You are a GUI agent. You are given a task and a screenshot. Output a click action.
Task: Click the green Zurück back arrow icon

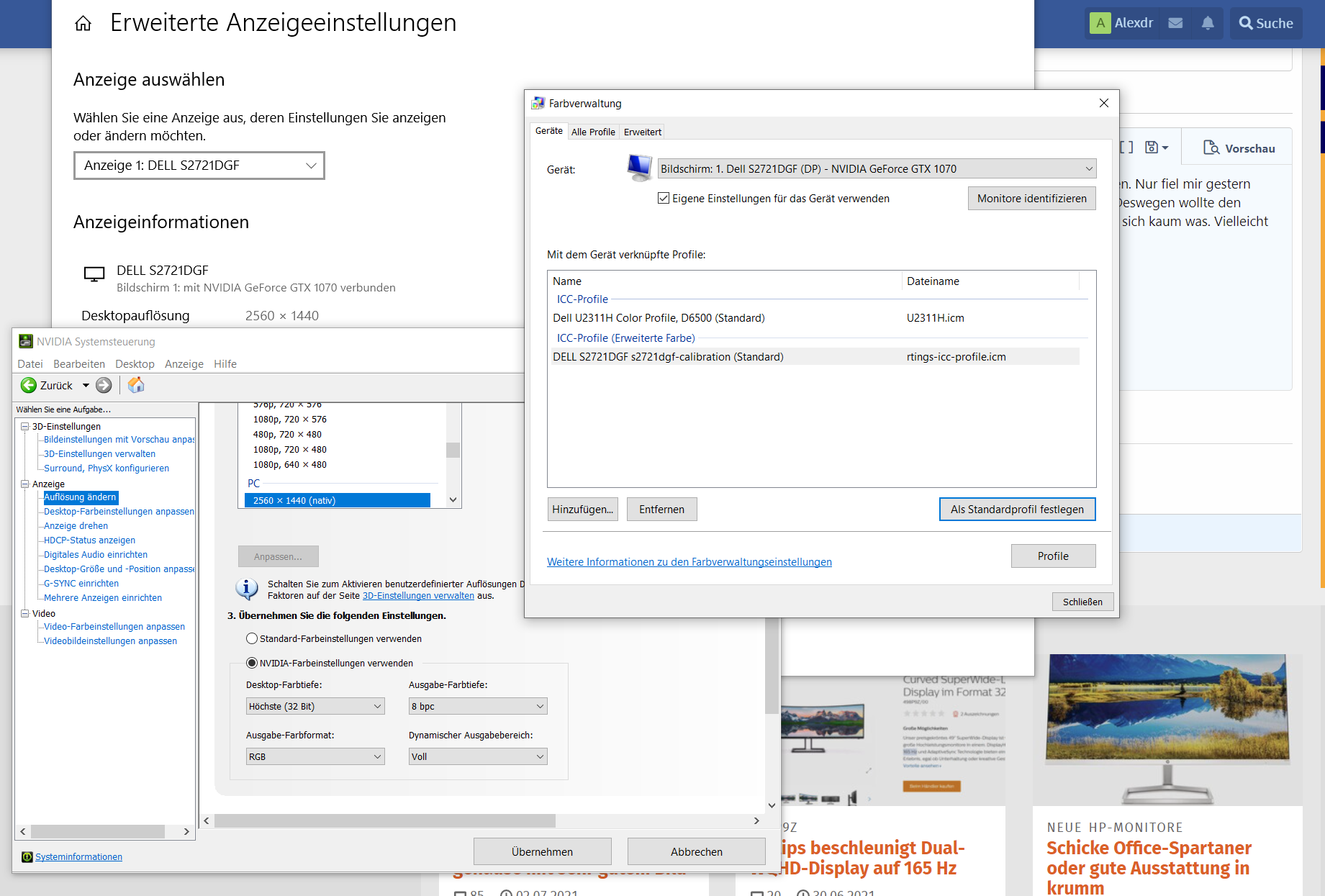[x=29, y=385]
